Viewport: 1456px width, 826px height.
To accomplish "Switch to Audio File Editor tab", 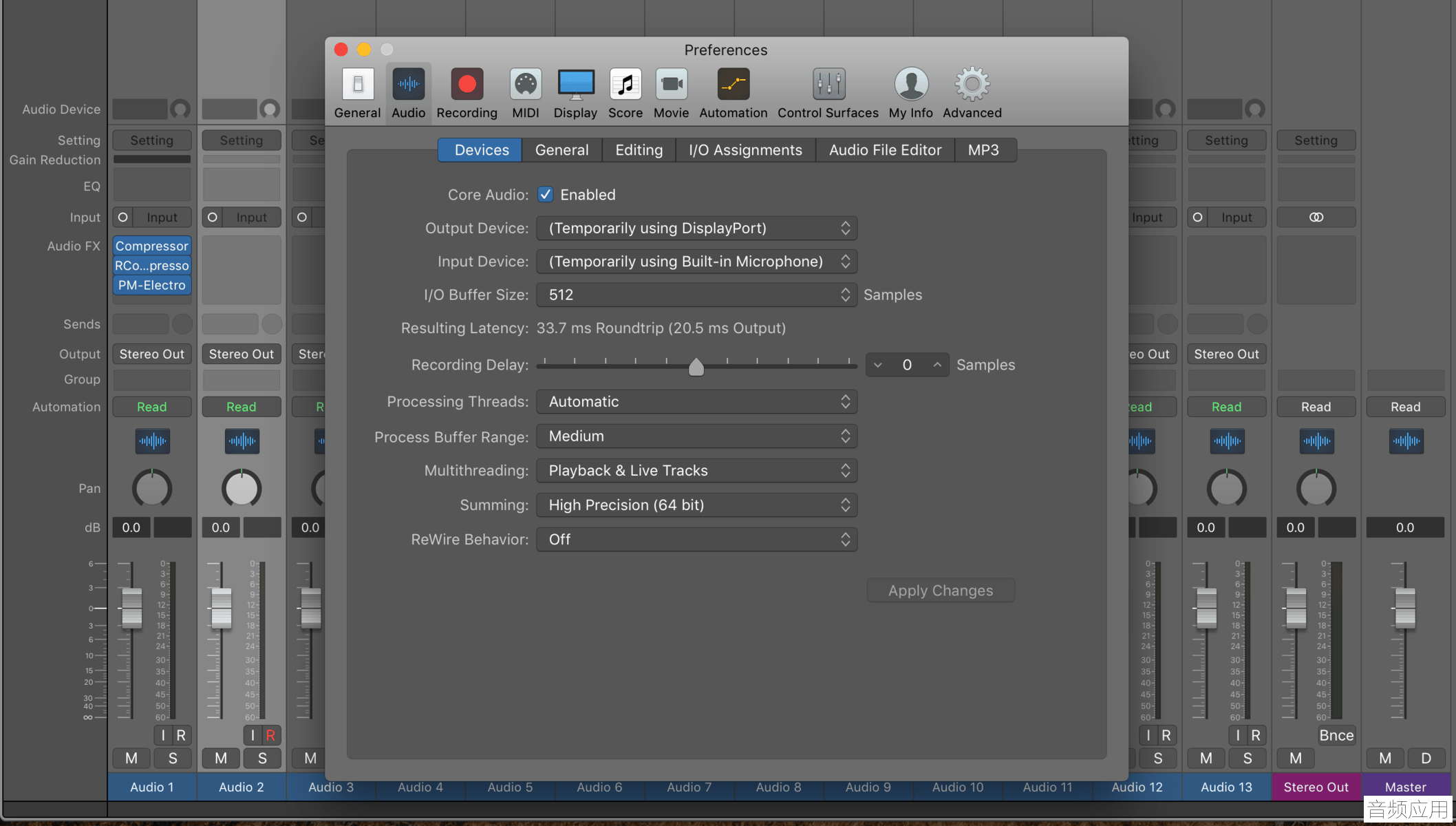I will (x=885, y=150).
